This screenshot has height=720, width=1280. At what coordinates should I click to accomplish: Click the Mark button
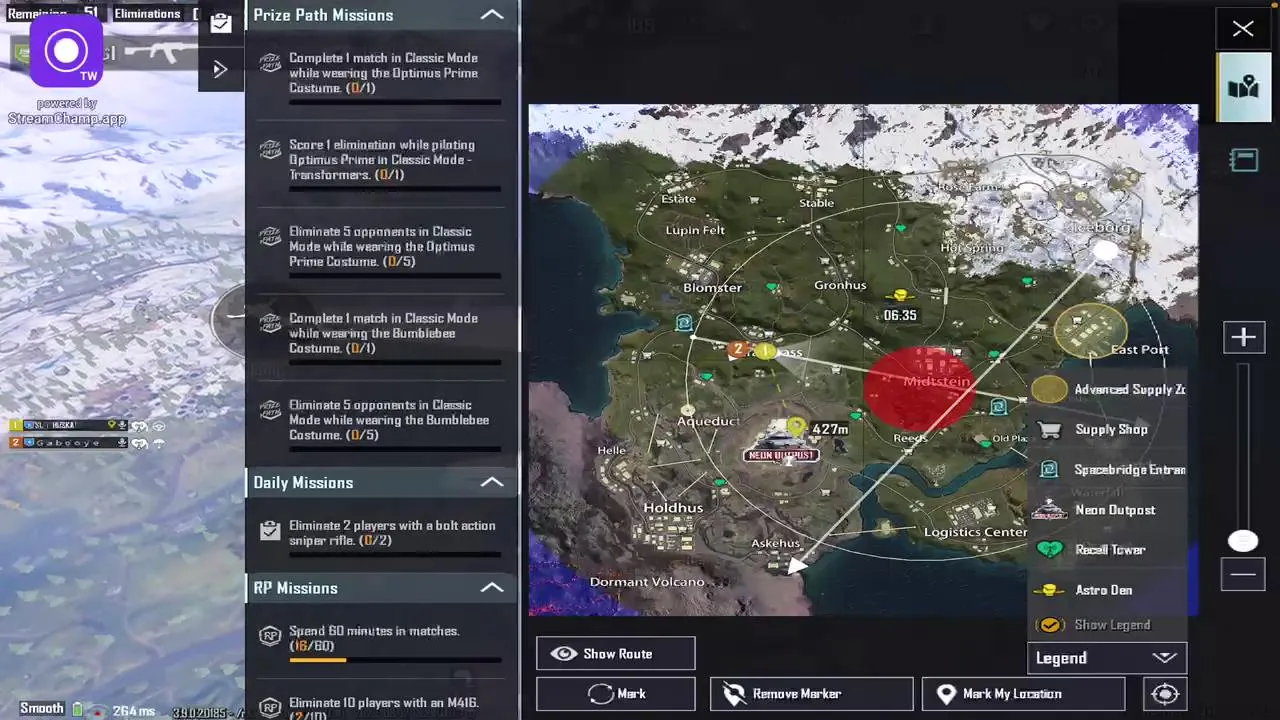615,694
